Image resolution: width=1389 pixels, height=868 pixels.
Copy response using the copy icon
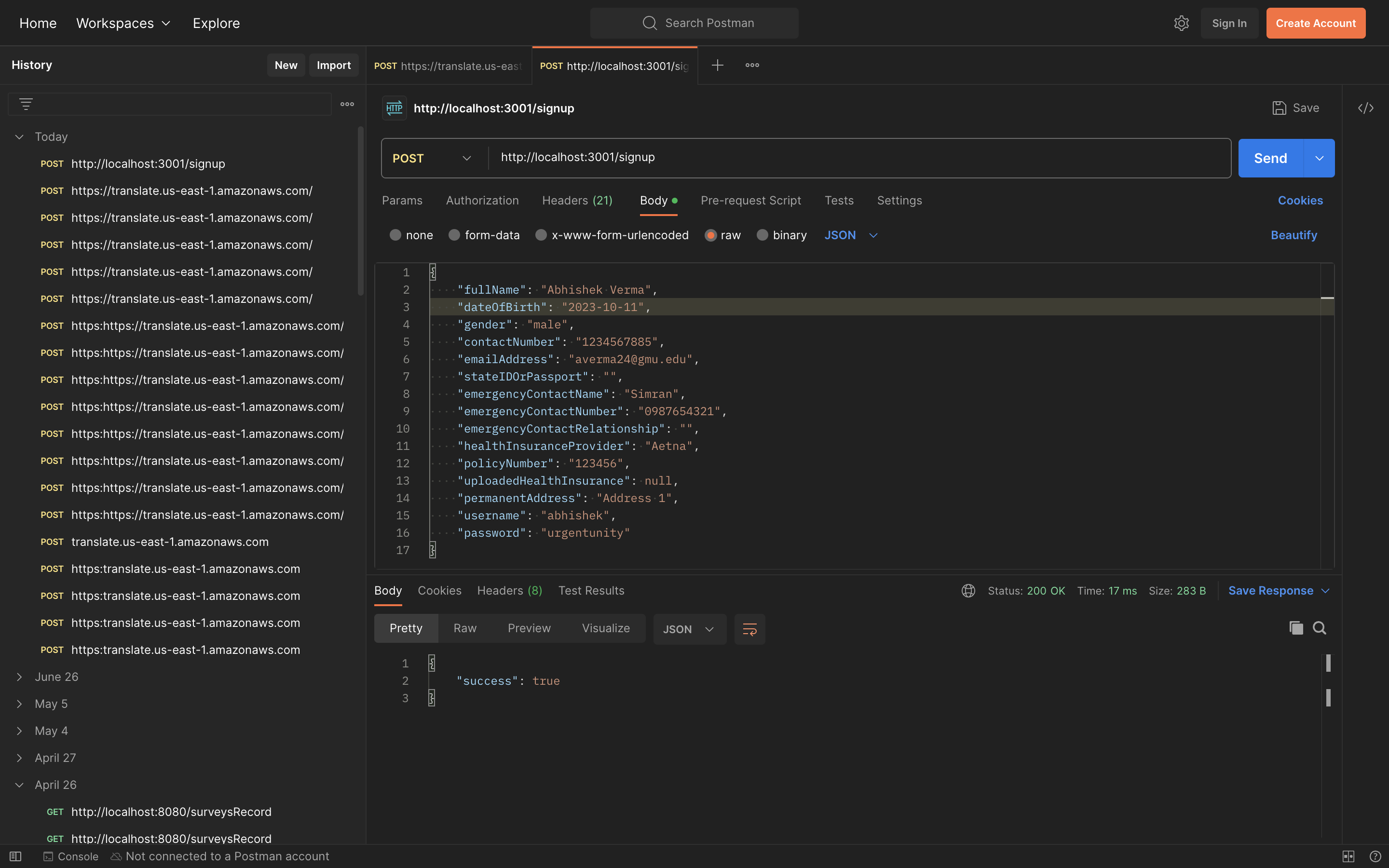(1296, 628)
